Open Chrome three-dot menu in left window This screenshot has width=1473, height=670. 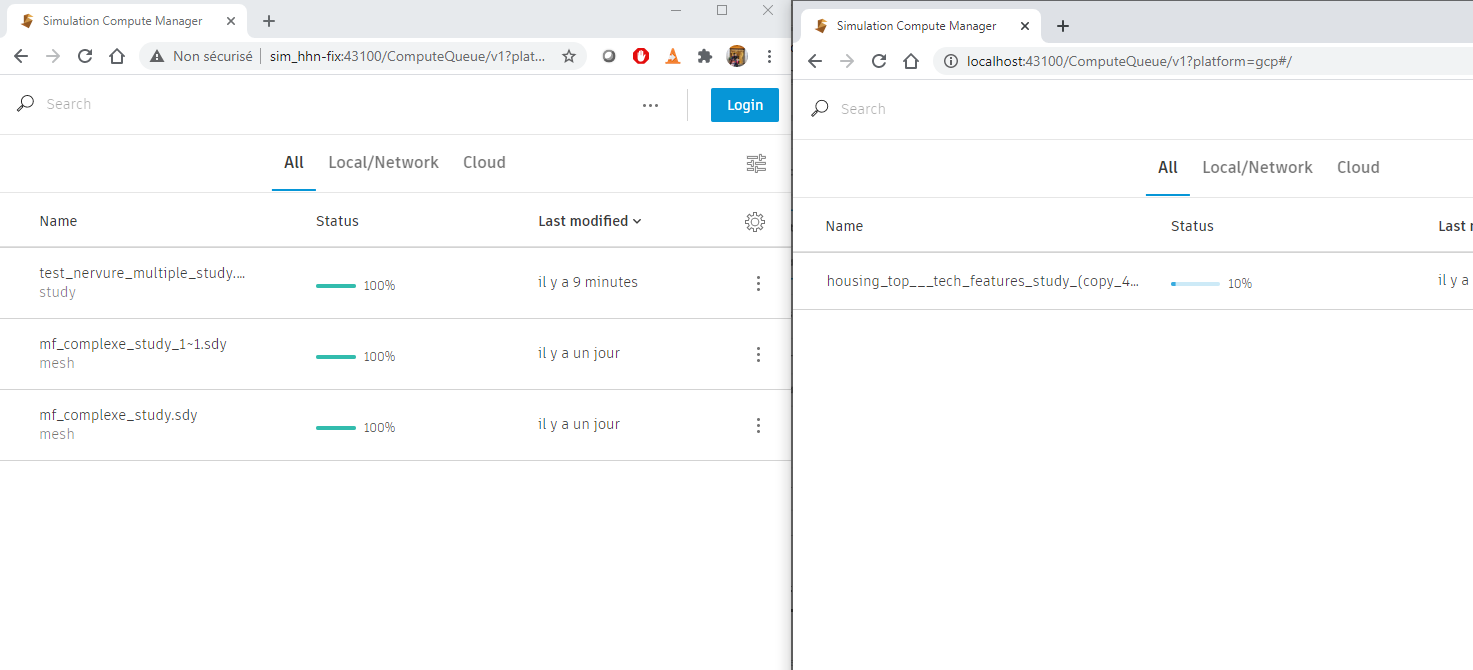tap(769, 57)
